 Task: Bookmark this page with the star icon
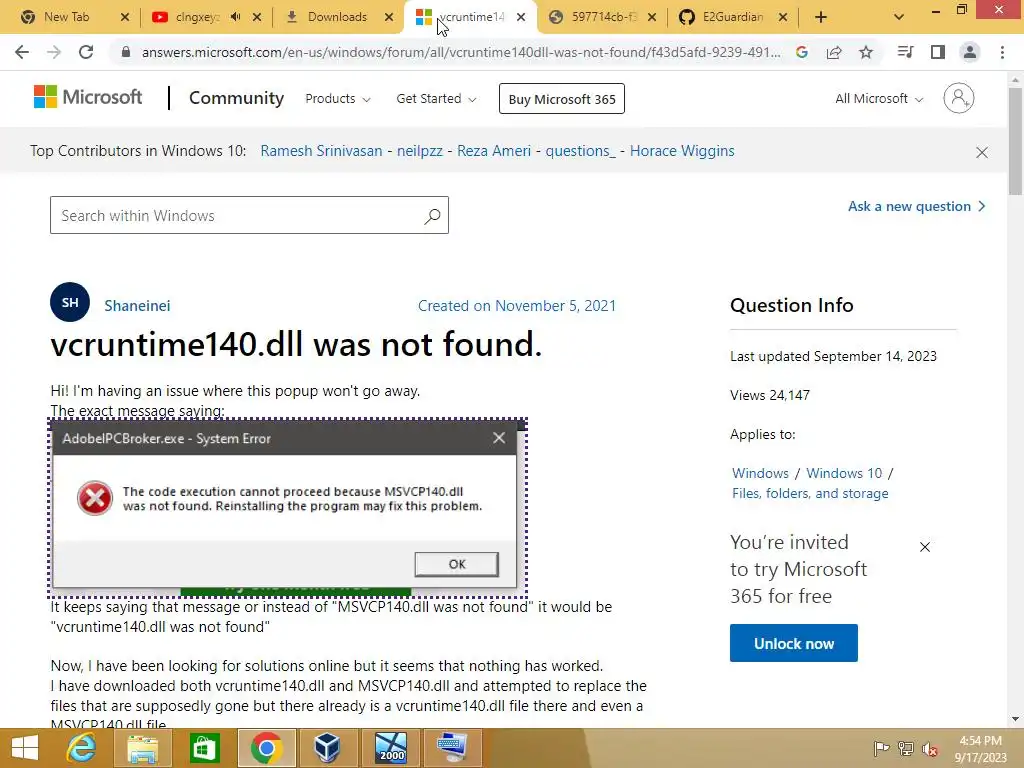[x=866, y=52]
